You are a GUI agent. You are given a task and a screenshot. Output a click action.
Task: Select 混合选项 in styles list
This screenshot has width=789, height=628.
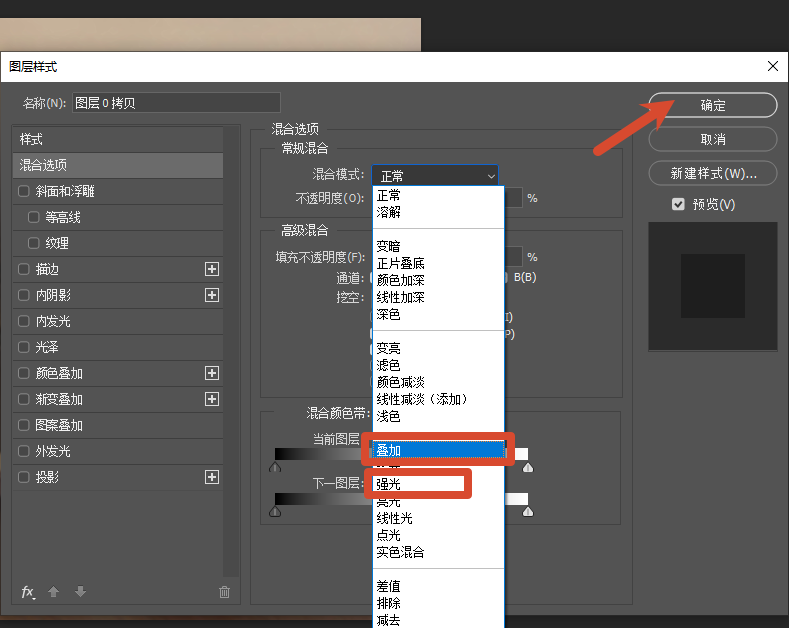pyautogui.click(x=118, y=165)
